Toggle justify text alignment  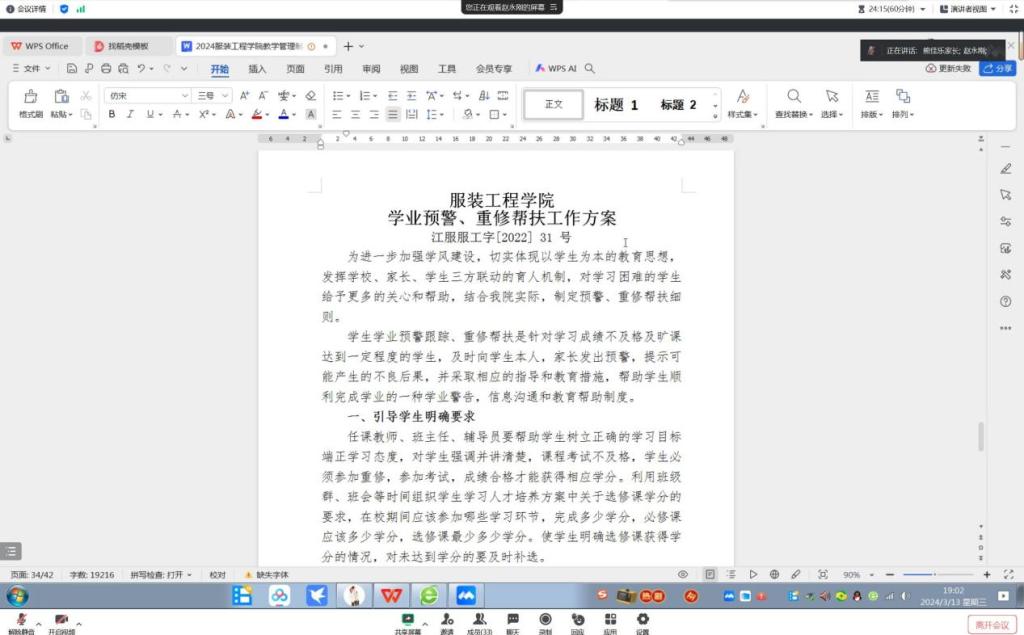(393, 115)
